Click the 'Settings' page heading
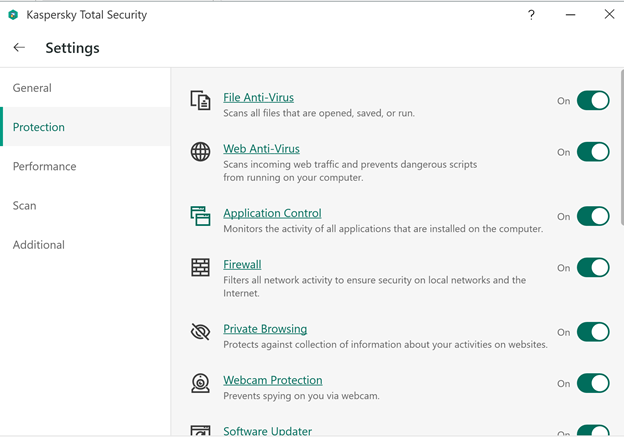 pyautogui.click(x=72, y=48)
